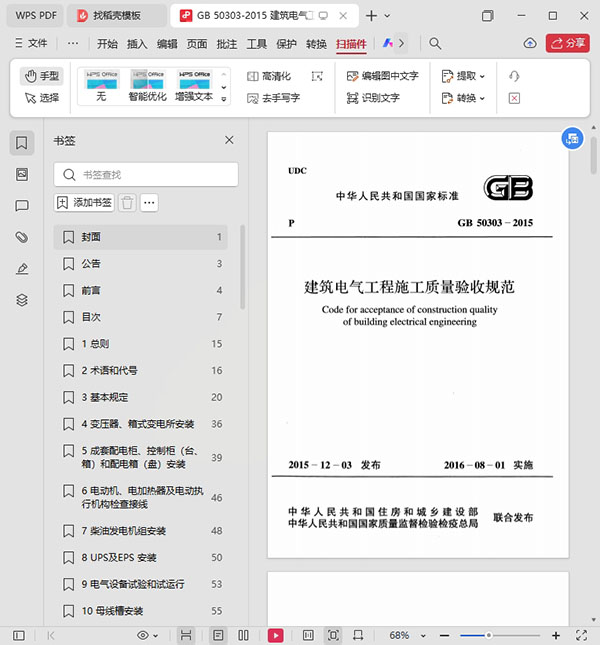Open the attachments paperclip panel
Viewport: 600px width, 645px height.
(22, 237)
